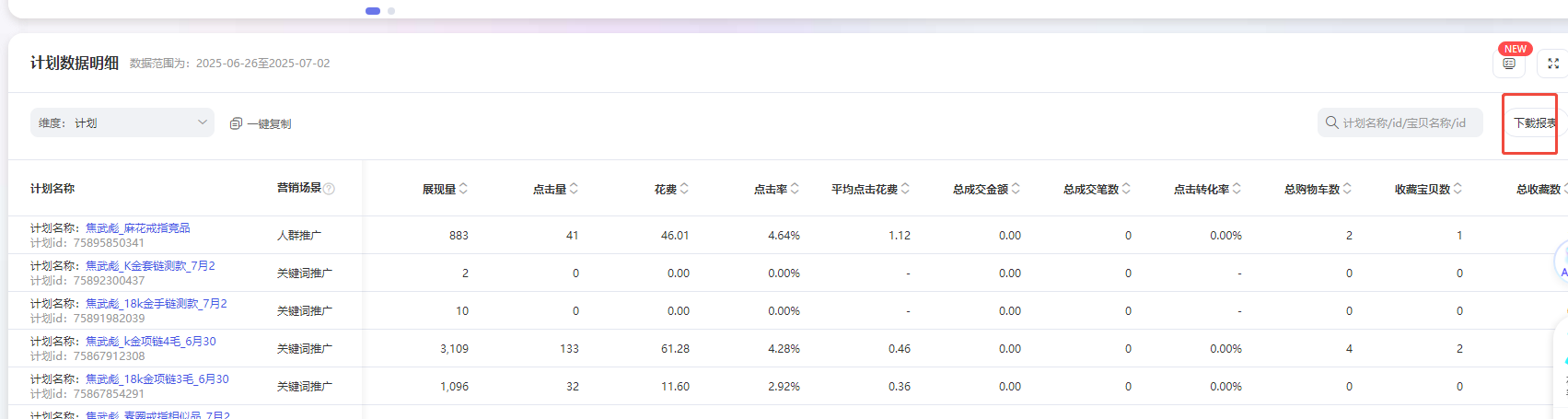Open plan 焦武彪_18k金手链测款_7月2 link
1568x419 pixels.
(x=156, y=303)
